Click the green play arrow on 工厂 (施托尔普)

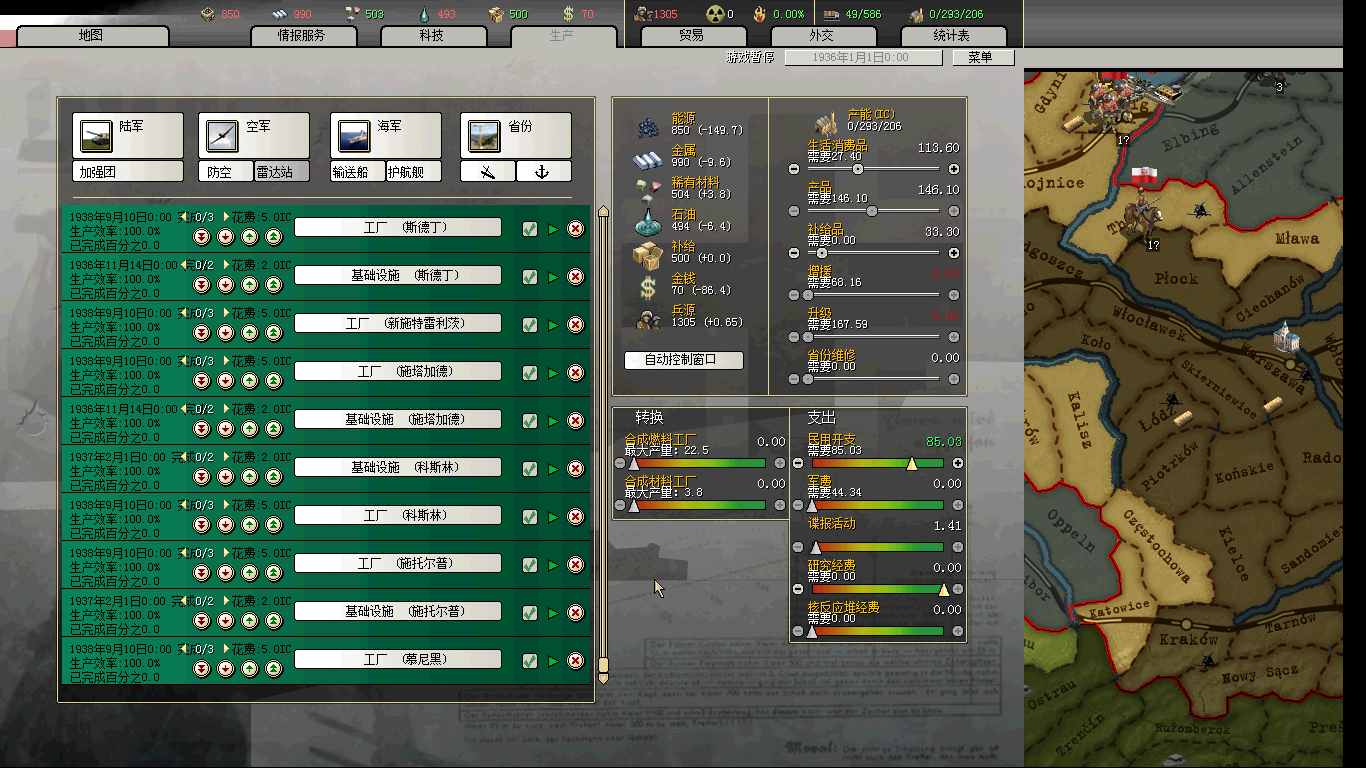pos(553,565)
